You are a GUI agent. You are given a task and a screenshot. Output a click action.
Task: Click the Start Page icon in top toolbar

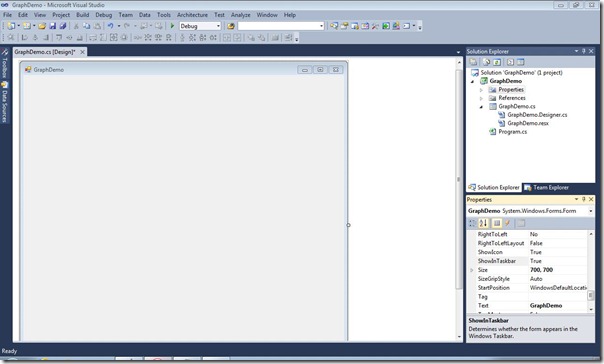386,26
